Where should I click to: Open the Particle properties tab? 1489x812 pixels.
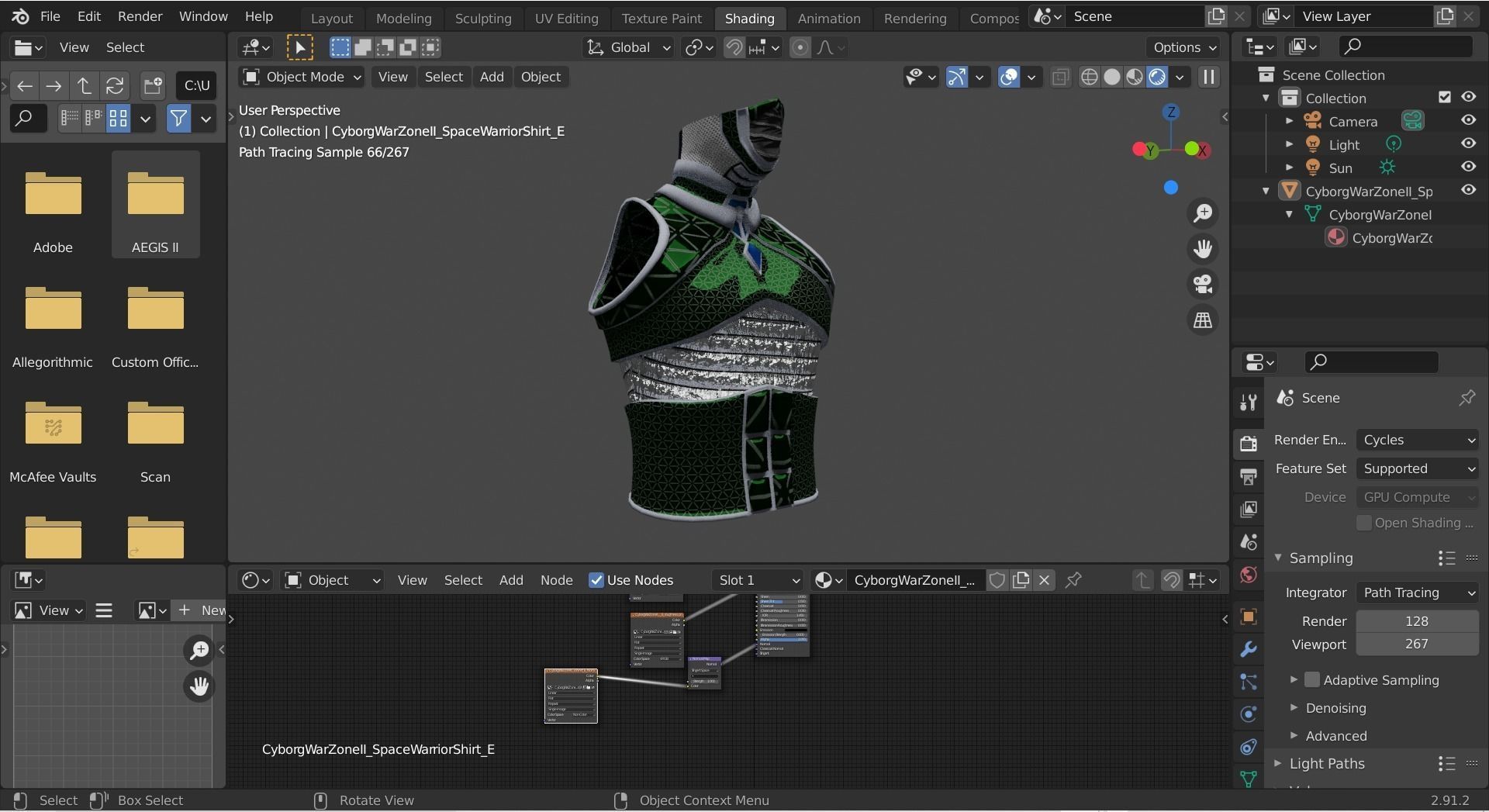click(x=1248, y=682)
